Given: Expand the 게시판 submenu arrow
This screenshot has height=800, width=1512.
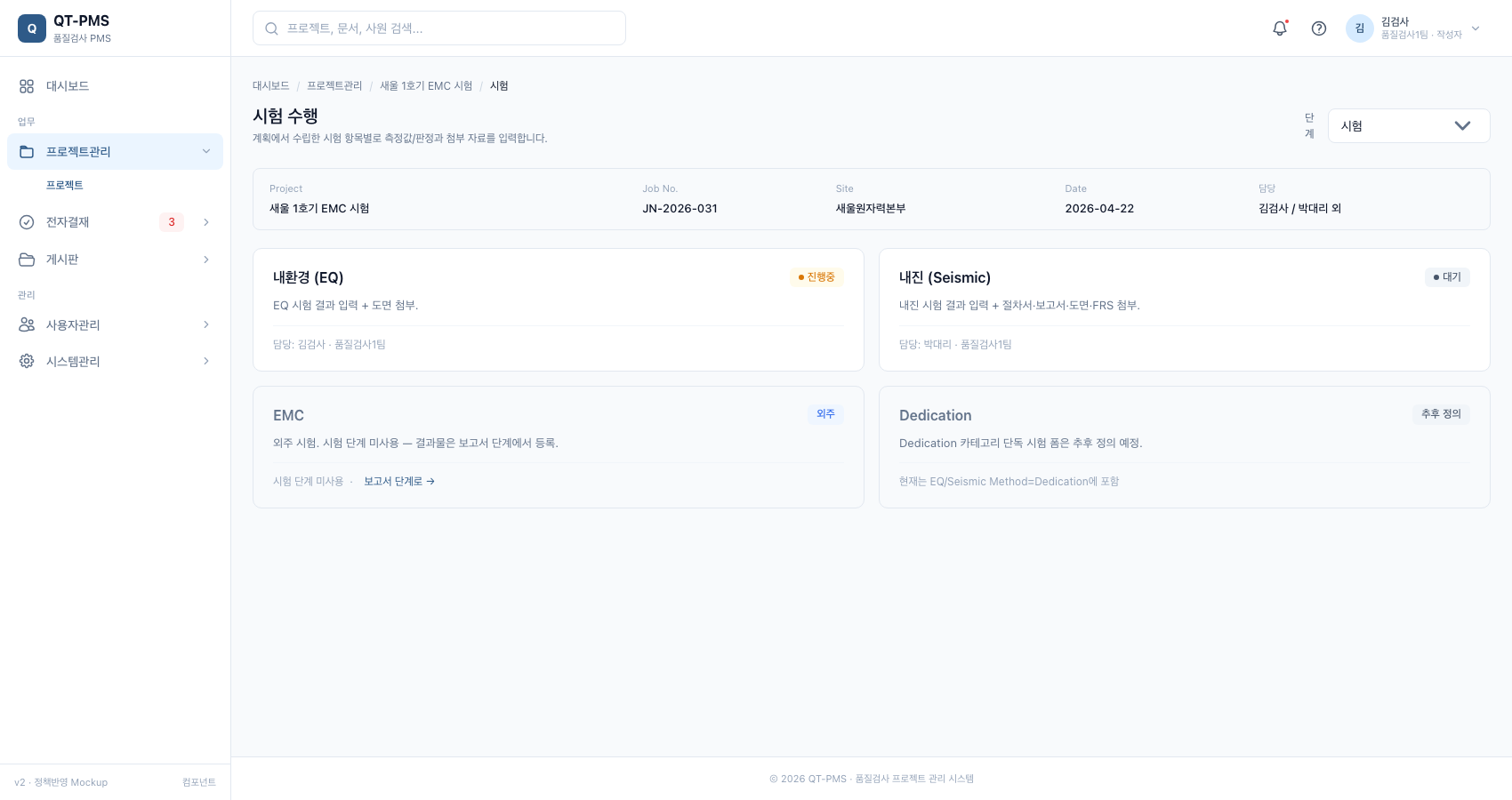Looking at the screenshot, I should (x=206, y=260).
